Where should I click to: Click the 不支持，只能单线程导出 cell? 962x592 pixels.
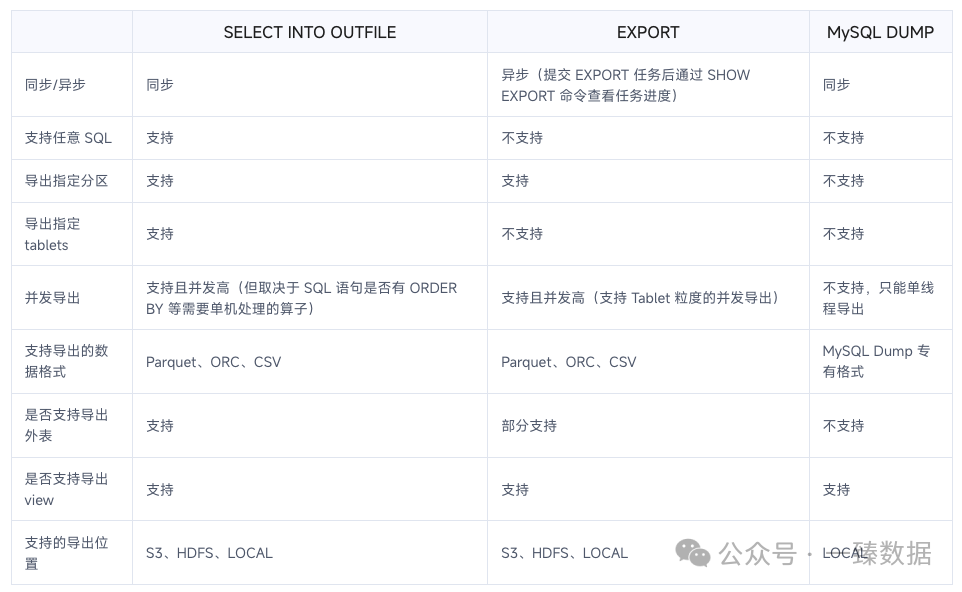(878, 298)
